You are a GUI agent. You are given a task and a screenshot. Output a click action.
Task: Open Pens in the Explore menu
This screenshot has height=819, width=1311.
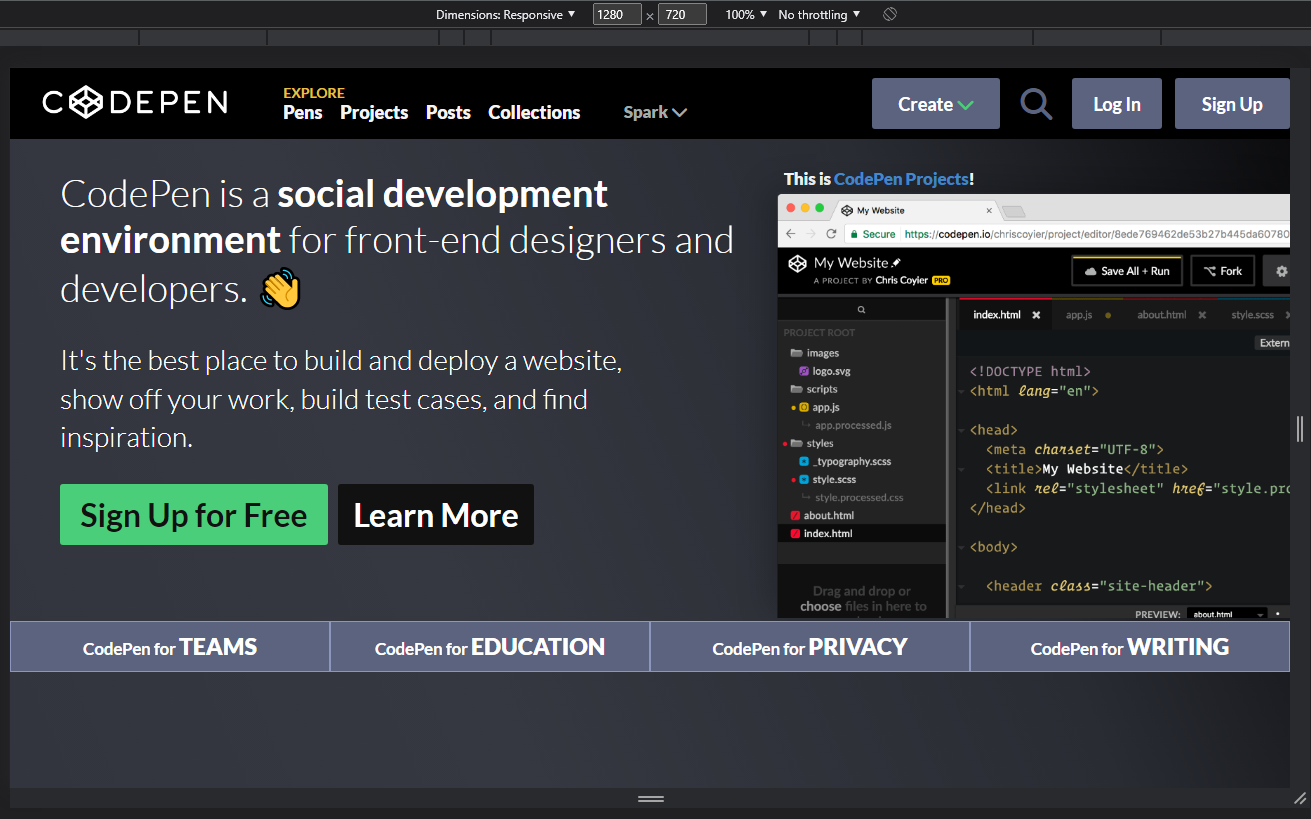(x=302, y=112)
